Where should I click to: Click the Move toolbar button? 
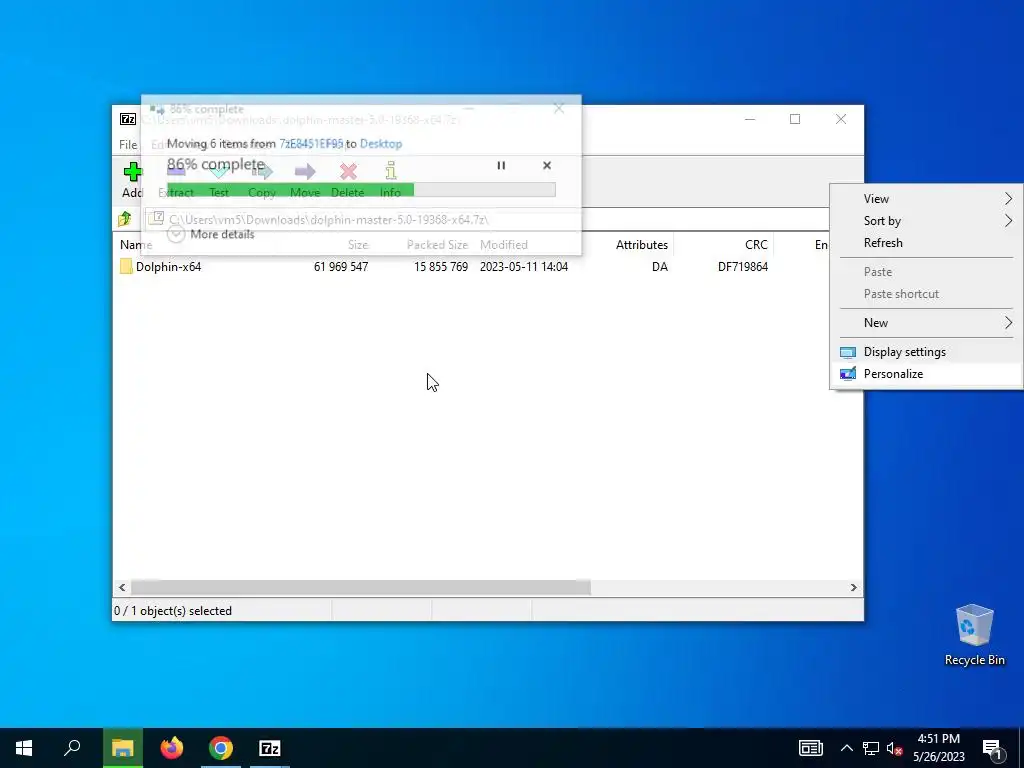pos(305,180)
